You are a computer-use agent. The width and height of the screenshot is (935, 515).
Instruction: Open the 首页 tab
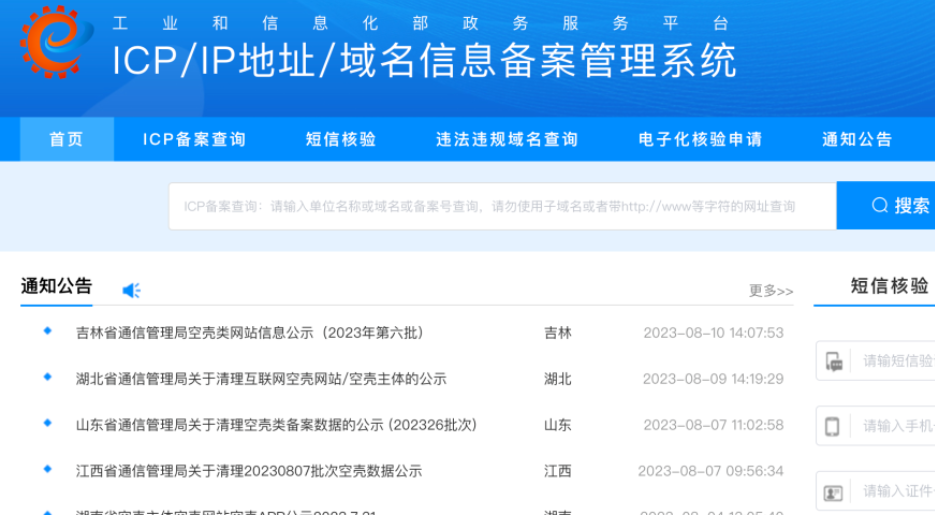(67, 139)
